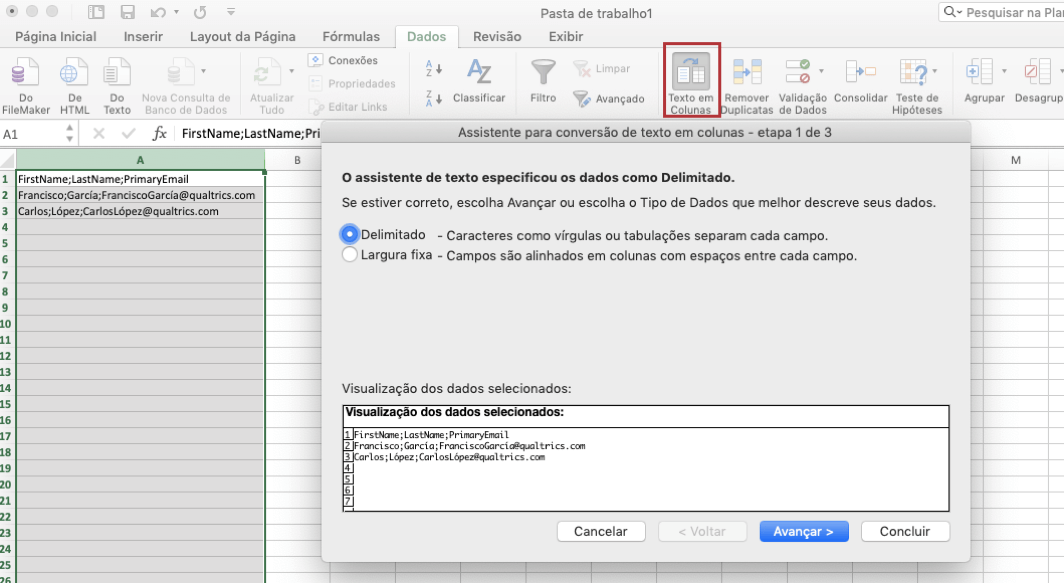Image resolution: width=1064 pixels, height=583 pixels.
Task: Sort descending with the Z-A icon
Action: (434, 98)
